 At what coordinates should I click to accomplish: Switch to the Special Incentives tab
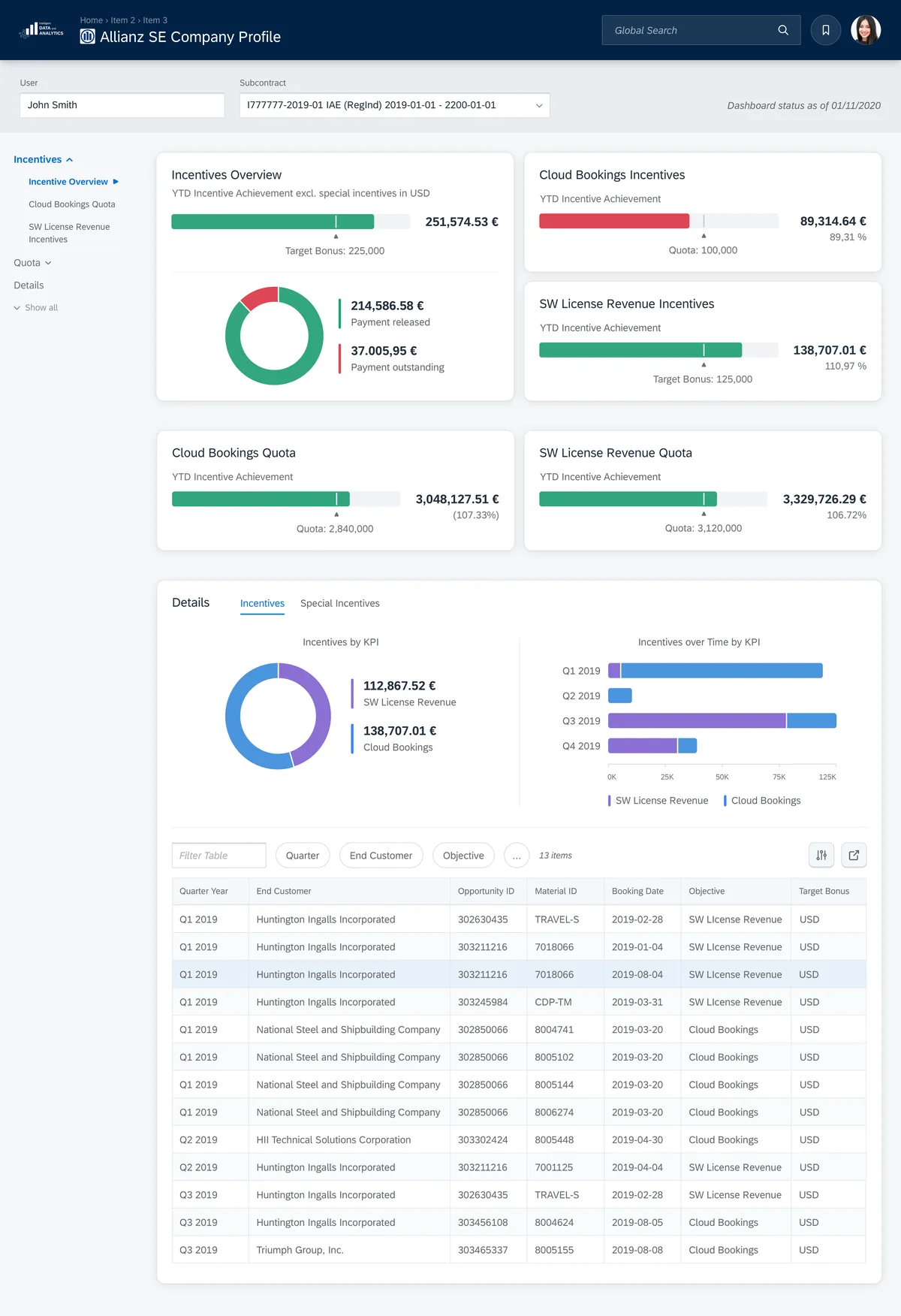(340, 603)
